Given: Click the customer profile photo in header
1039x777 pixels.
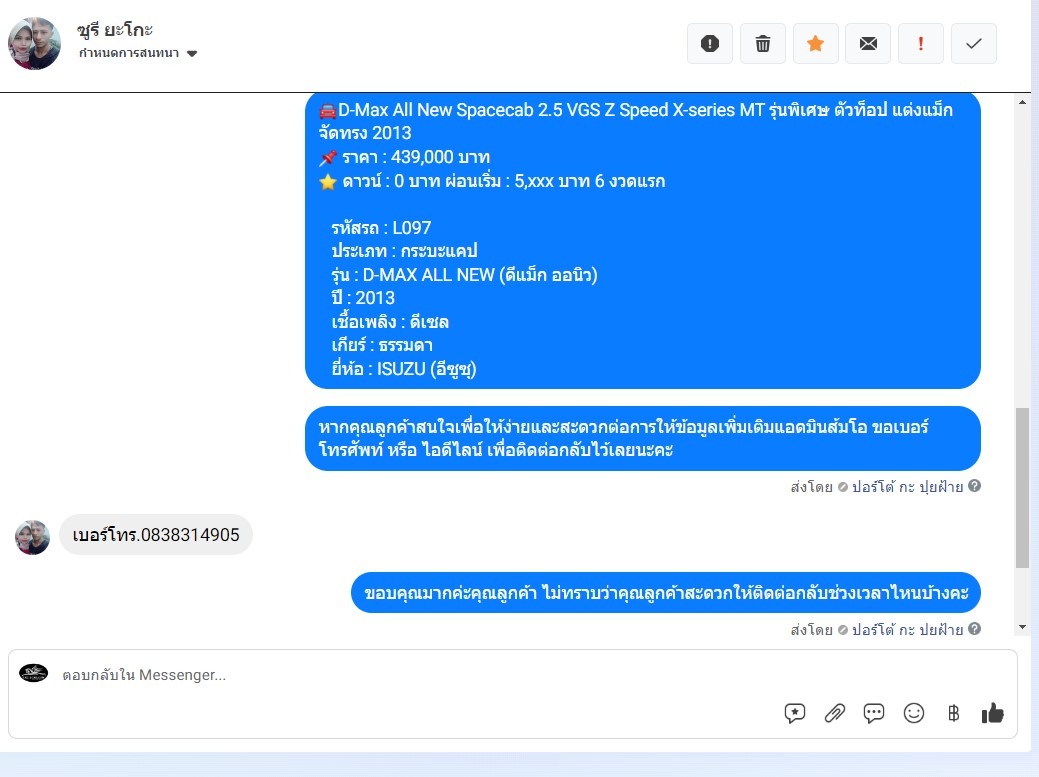Looking at the screenshot, I should point(34,44).
